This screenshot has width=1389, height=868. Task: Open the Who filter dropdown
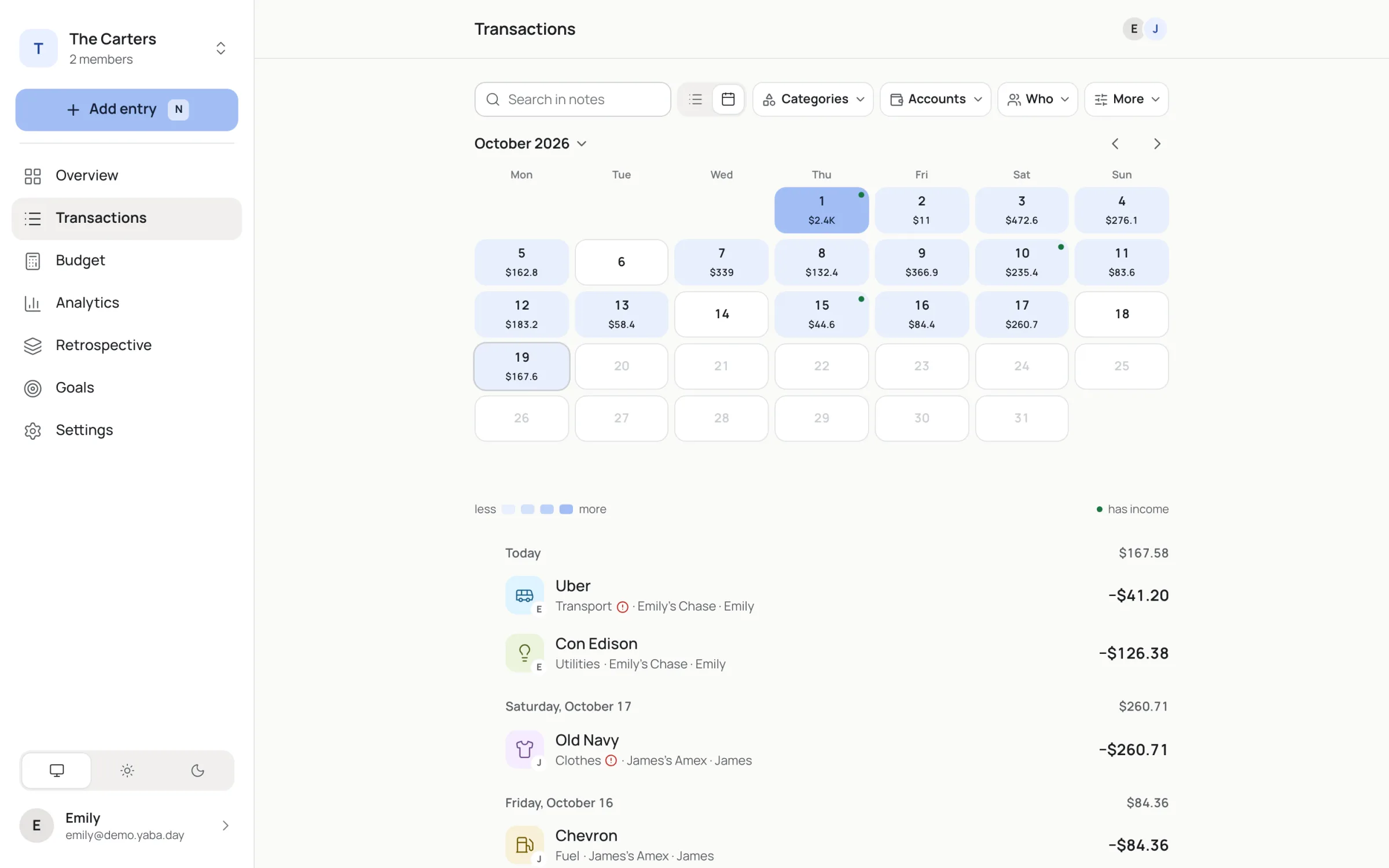[1038, 100]
